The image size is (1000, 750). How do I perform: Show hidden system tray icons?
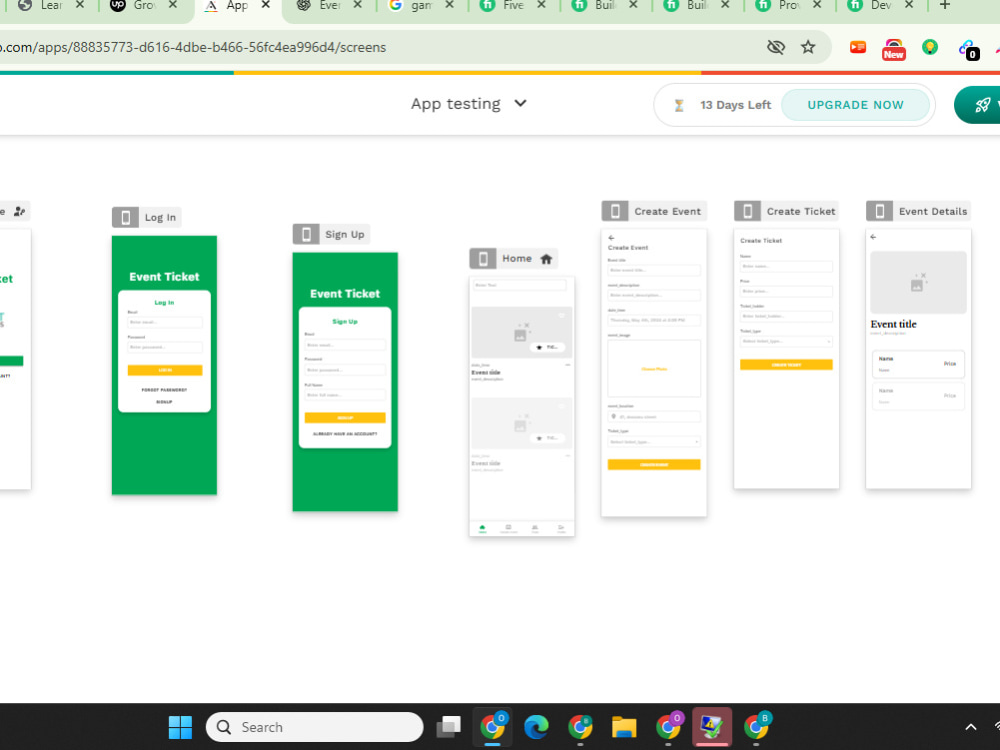[971, 727]
